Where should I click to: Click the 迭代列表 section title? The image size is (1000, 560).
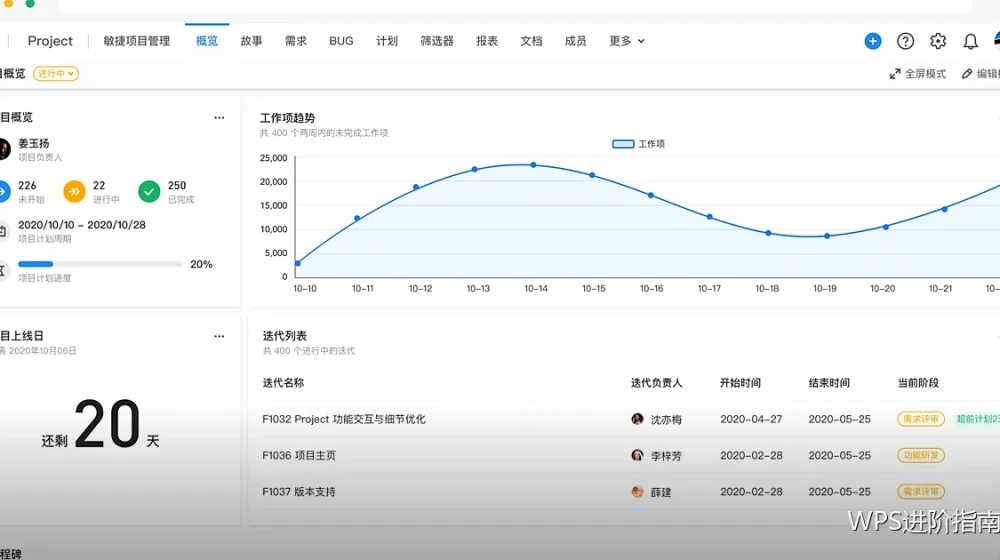pos(284,336)
